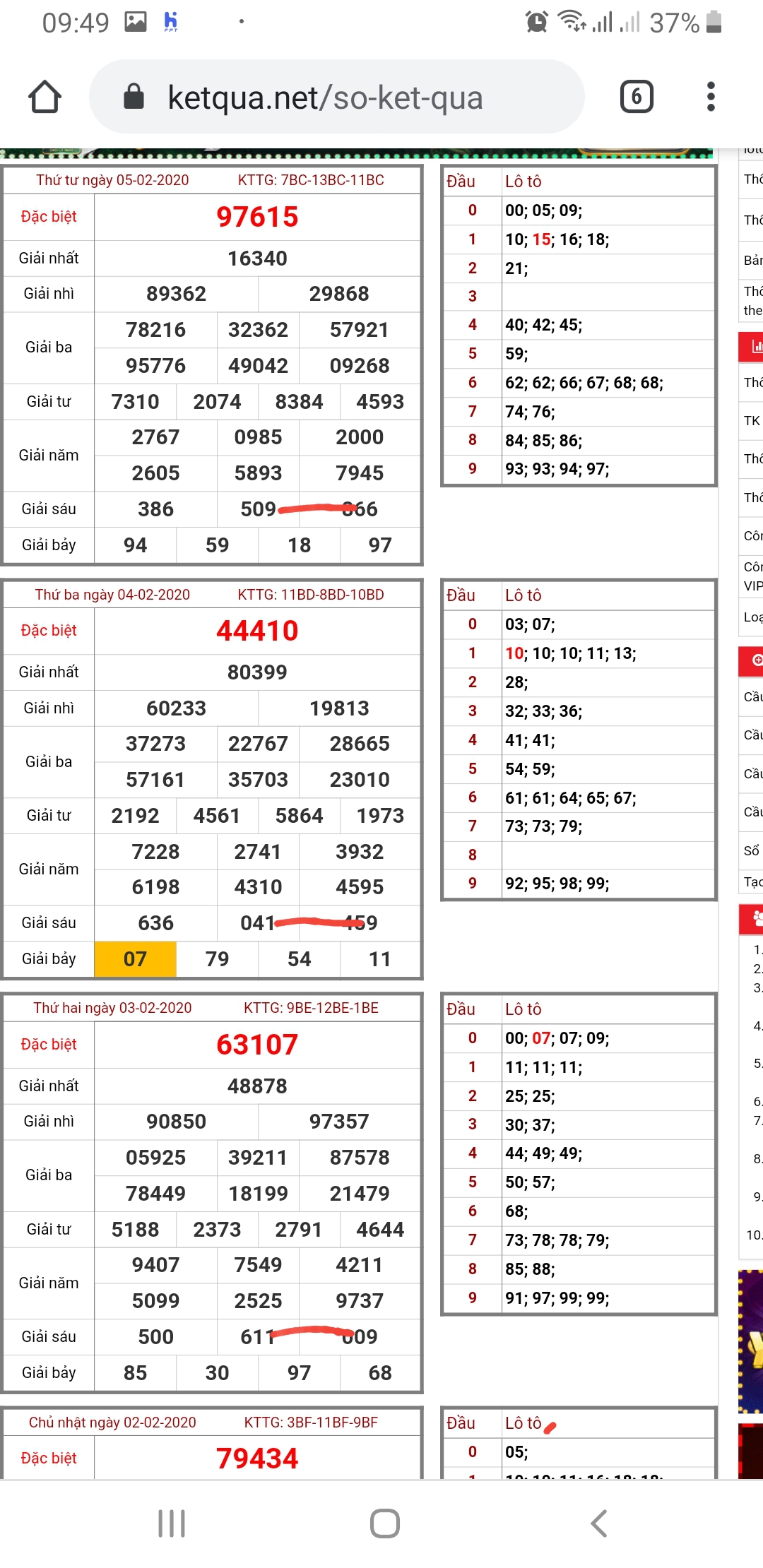763x1568 pixels.
Task: Select special prize number 44410
Action: coord(257,631)
